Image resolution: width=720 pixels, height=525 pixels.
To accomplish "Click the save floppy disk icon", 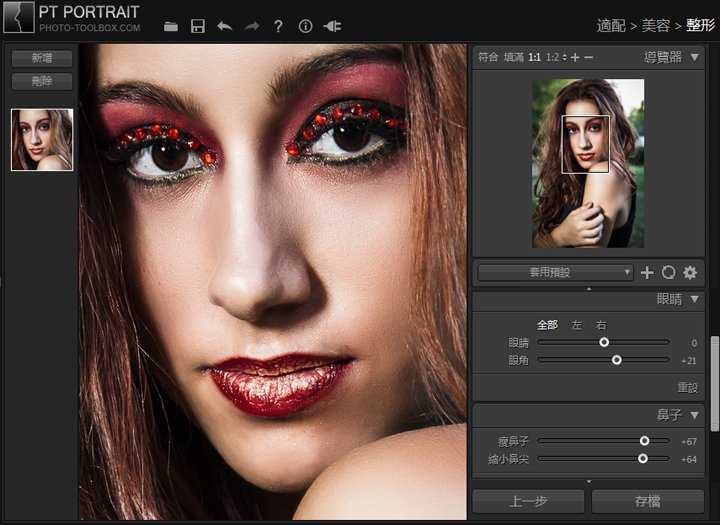I will (198, 26).
